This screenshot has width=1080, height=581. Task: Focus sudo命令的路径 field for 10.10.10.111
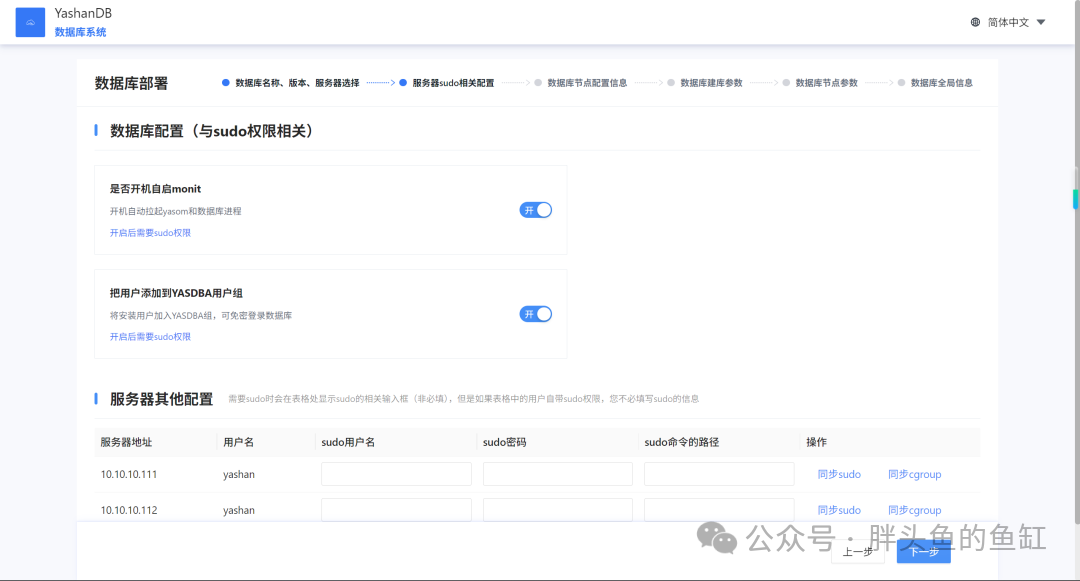click(x=719, y=474)
